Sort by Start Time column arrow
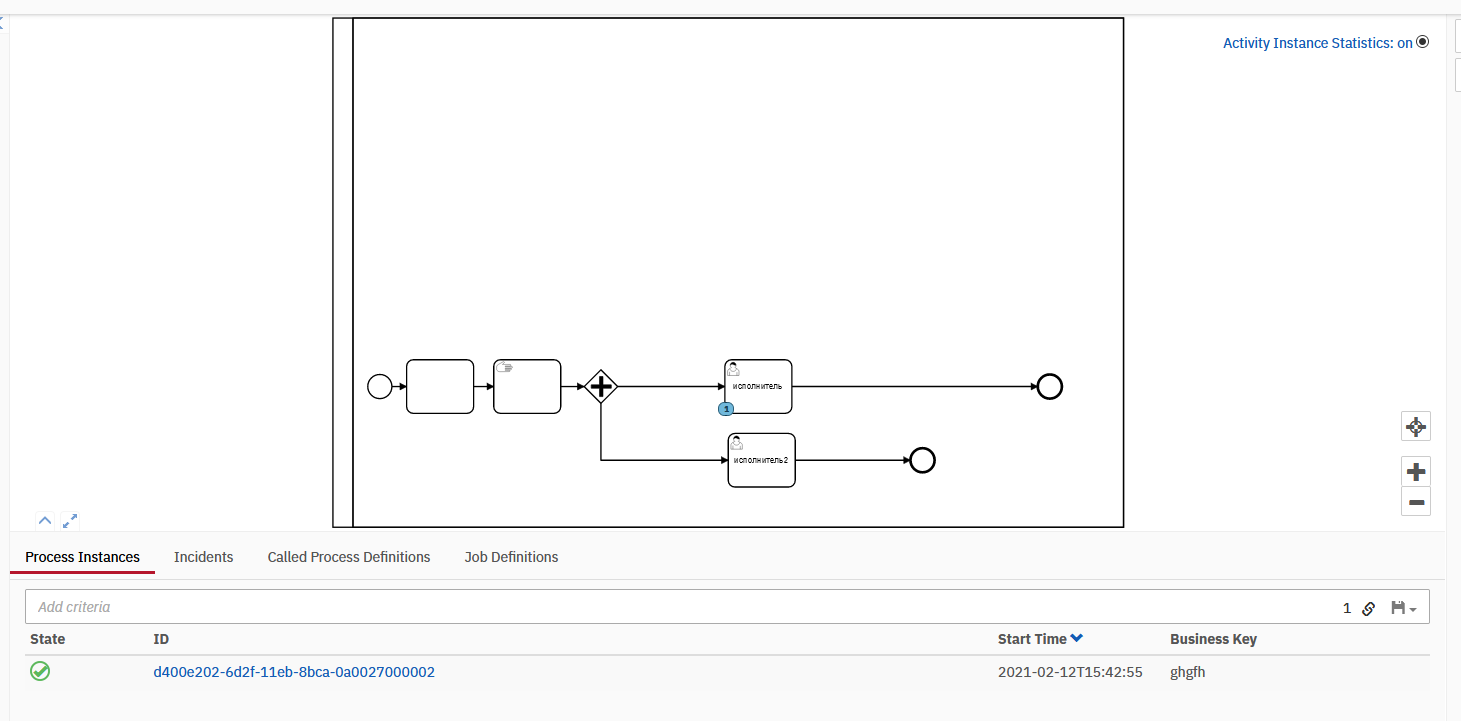The image size is (1461, 721). tap(1077, 638)
